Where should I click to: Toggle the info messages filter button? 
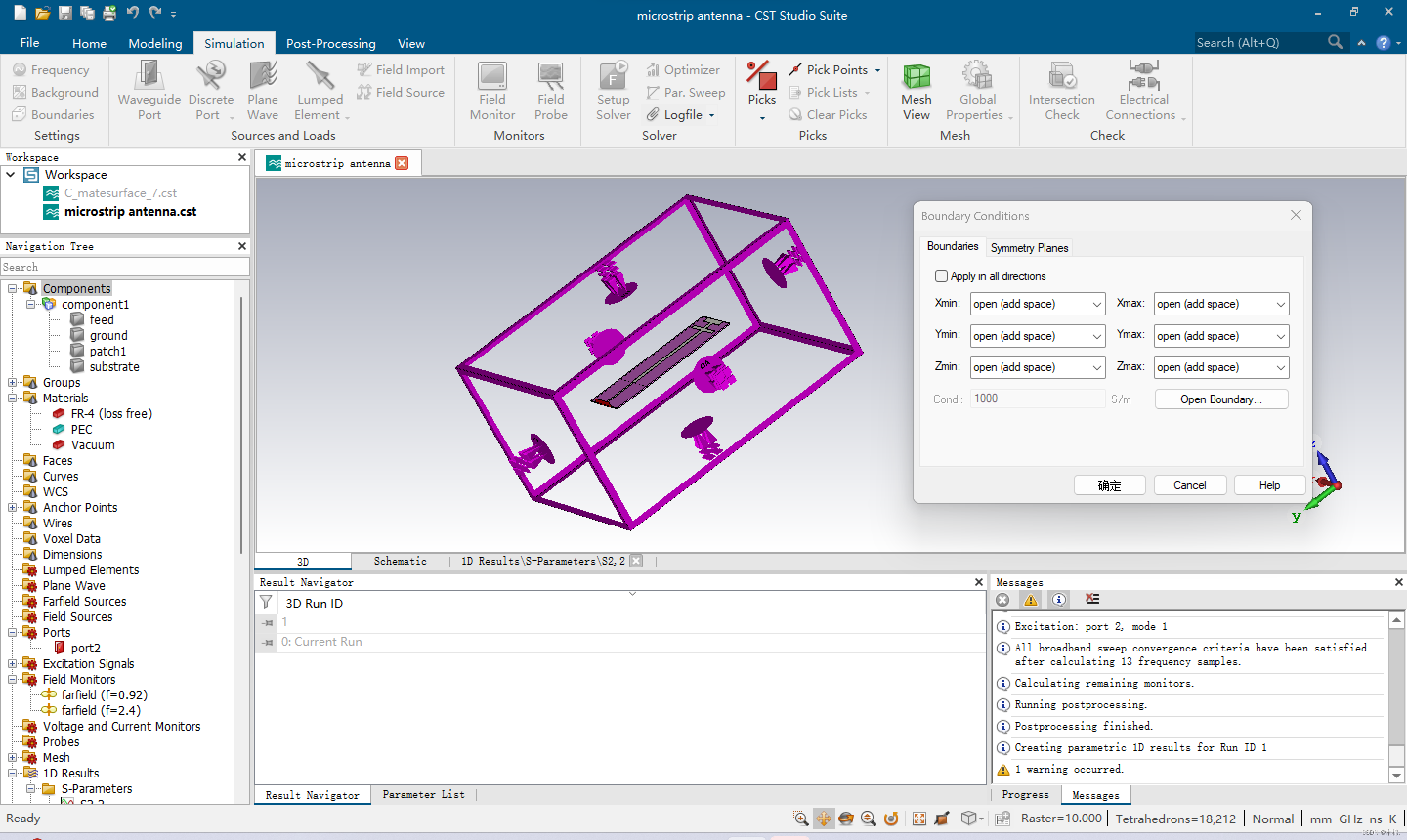(x=1059, y=599)
